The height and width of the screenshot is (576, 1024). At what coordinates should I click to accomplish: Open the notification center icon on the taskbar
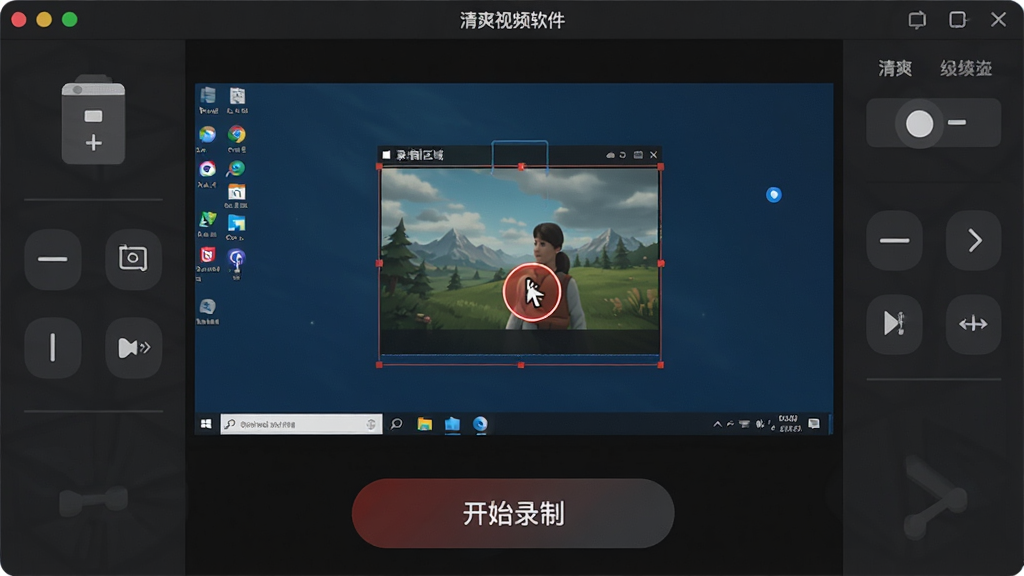[x=814, y=424]
